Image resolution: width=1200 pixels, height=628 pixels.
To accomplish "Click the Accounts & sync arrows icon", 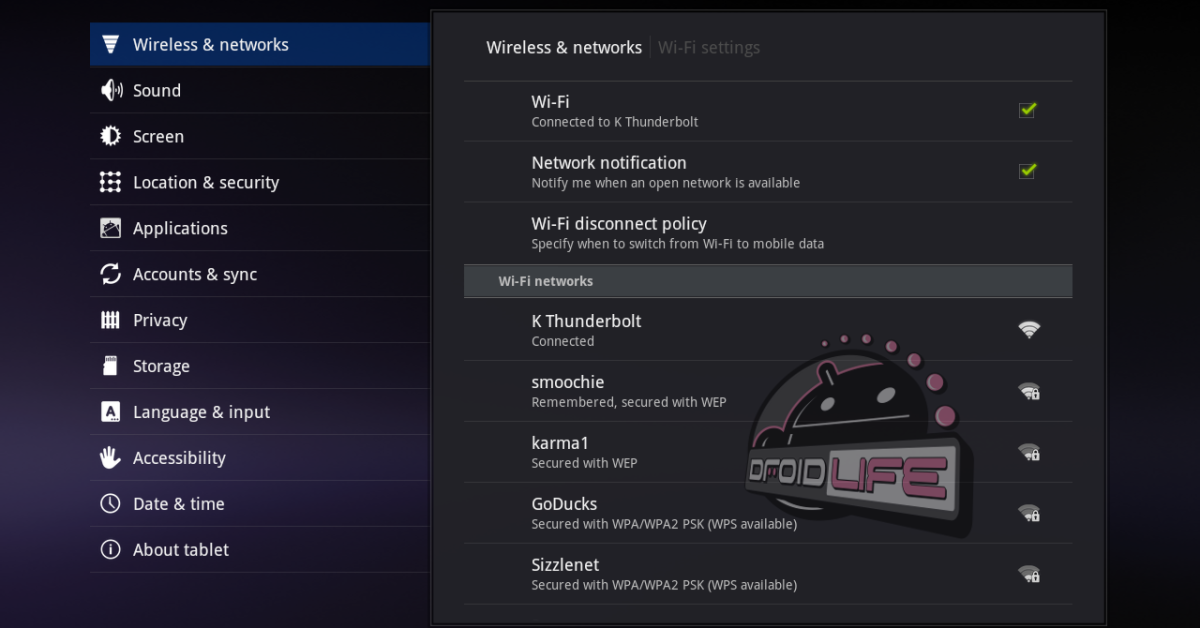I will 111,275.
